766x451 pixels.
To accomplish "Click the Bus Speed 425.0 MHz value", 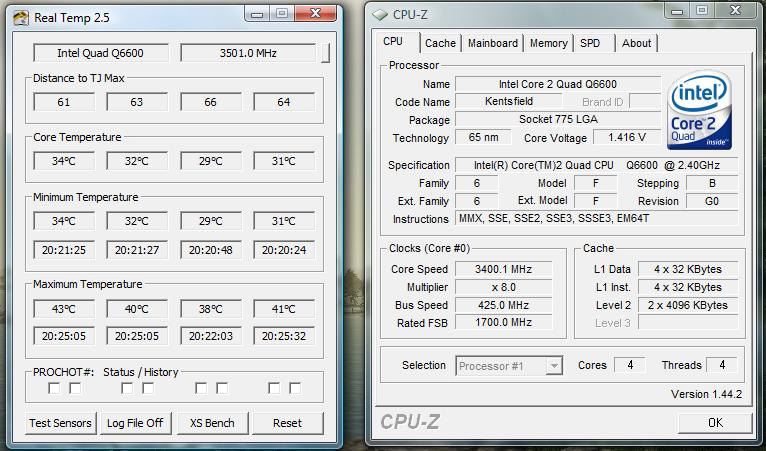I will [x=504, y=305].
